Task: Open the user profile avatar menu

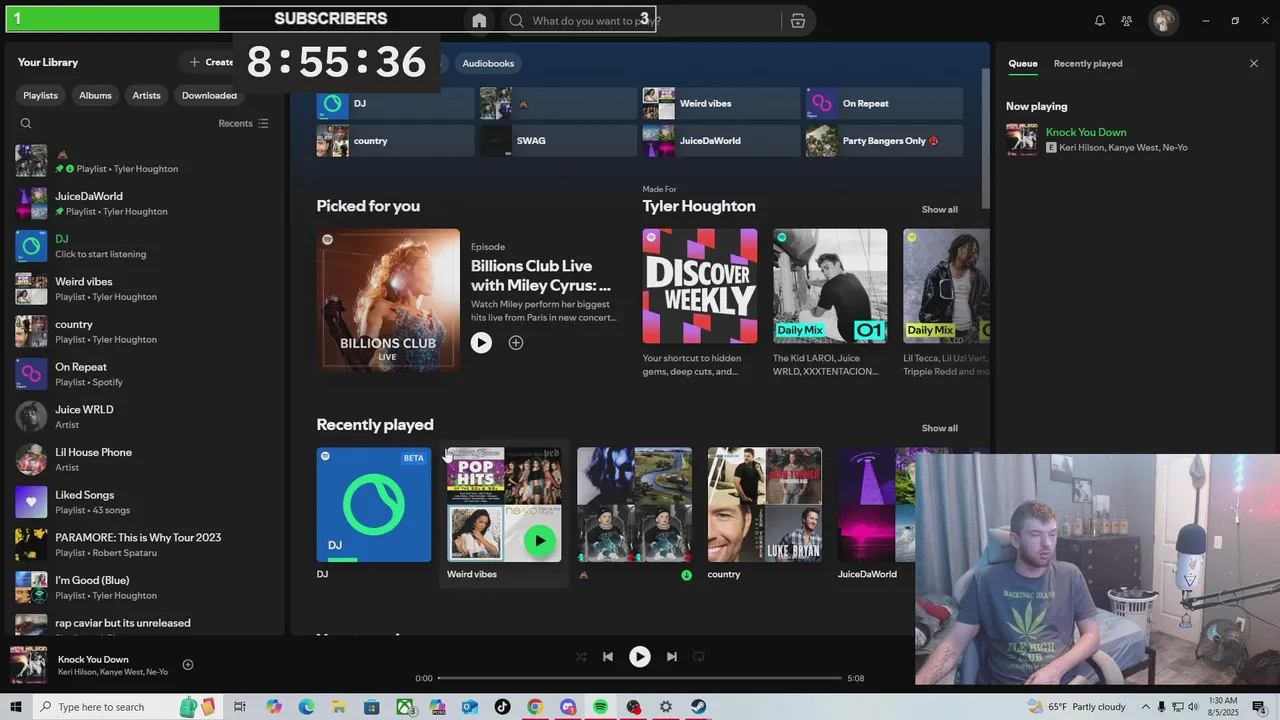Action: pyautogui.click(x=1163, y=20)
